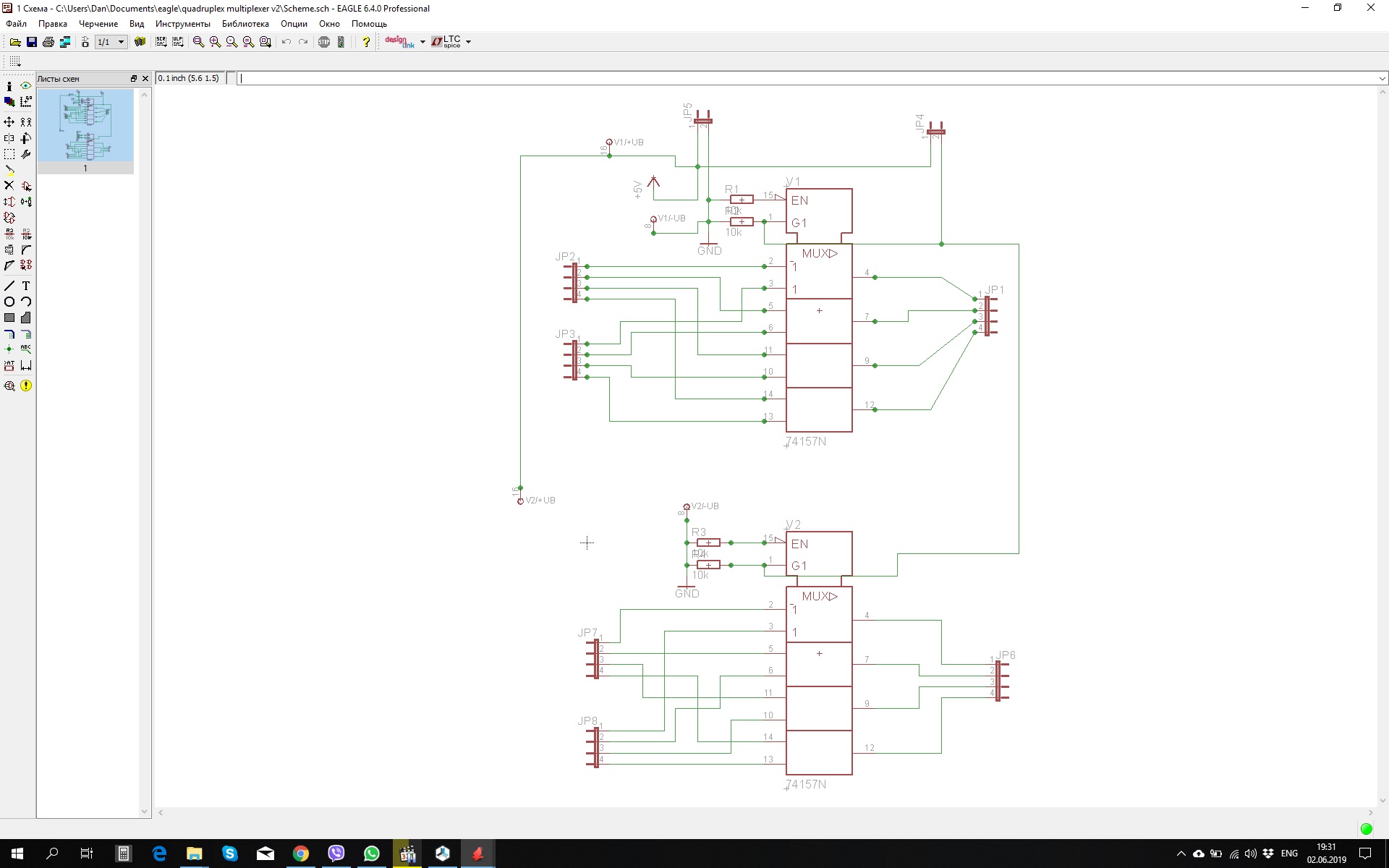1389x868 pixels.
Task: Open the Библиотека menu
Action: [245, 24]
